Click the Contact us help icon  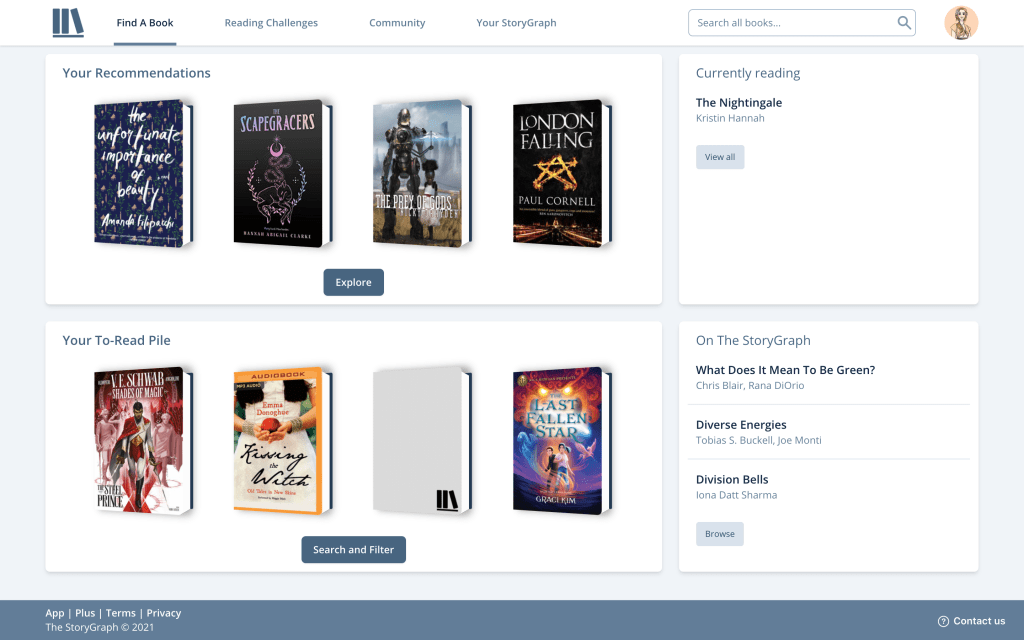click(943, 621)
